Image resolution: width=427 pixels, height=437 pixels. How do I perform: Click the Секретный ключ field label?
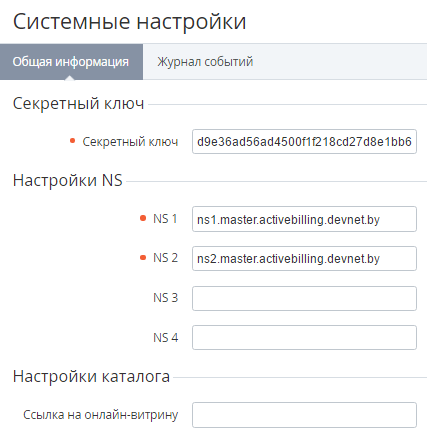[130, 142]
